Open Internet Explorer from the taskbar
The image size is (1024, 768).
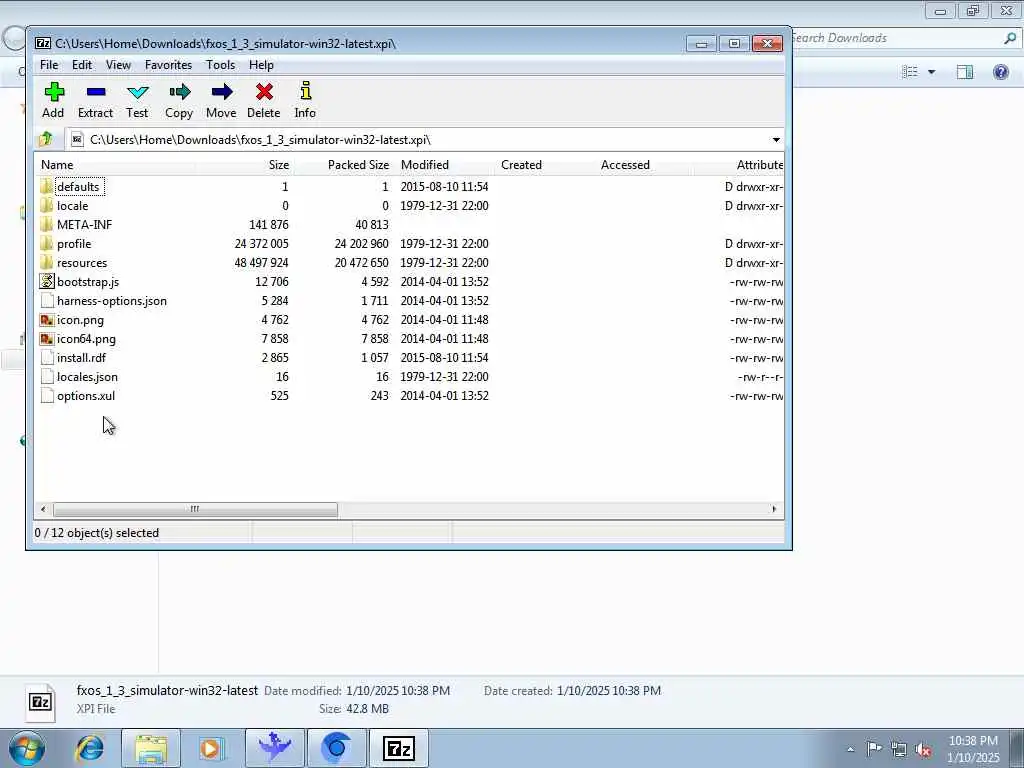click(90, 748)
